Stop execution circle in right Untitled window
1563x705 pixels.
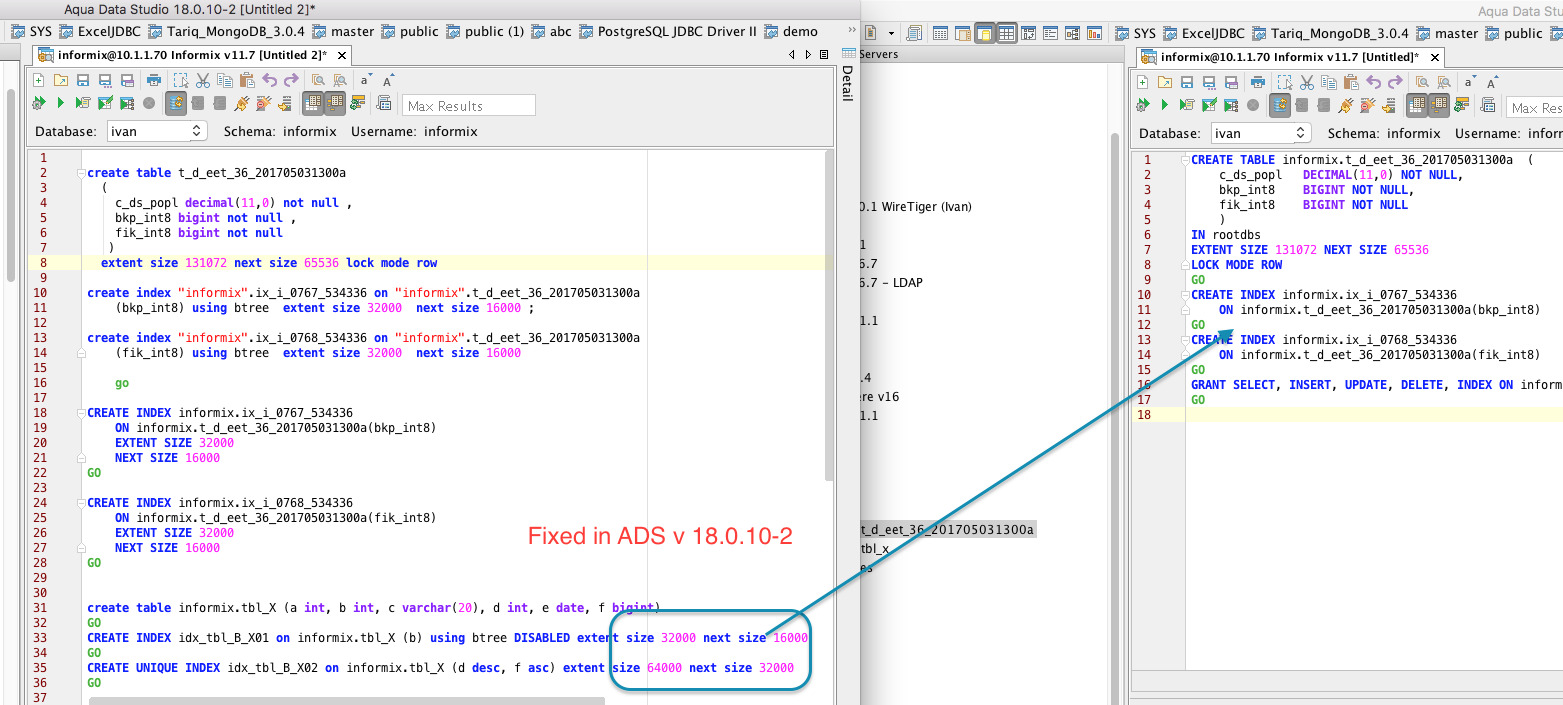coord(1253,104)
